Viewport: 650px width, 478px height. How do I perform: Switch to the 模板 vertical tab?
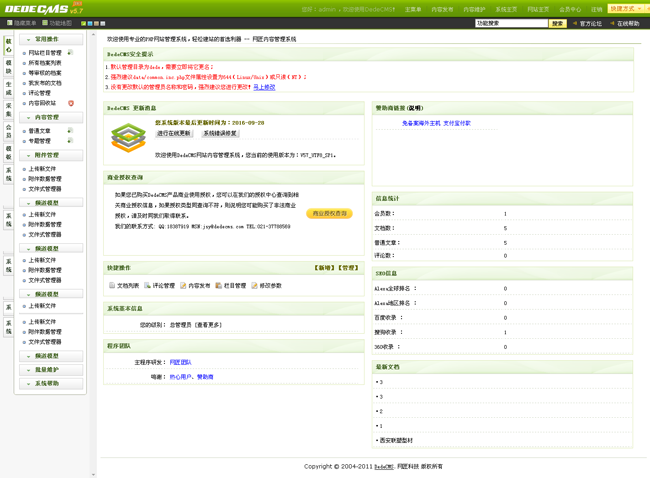pyautogui.click(x=9, y=153)
